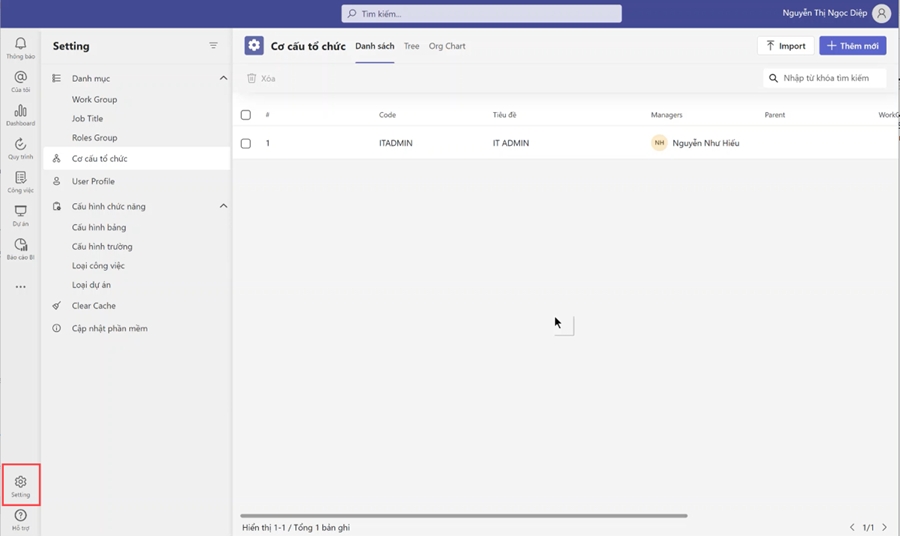Open the Setting panel filter menu
Viewport: 900px width, 536px height.
click(213, 46)
